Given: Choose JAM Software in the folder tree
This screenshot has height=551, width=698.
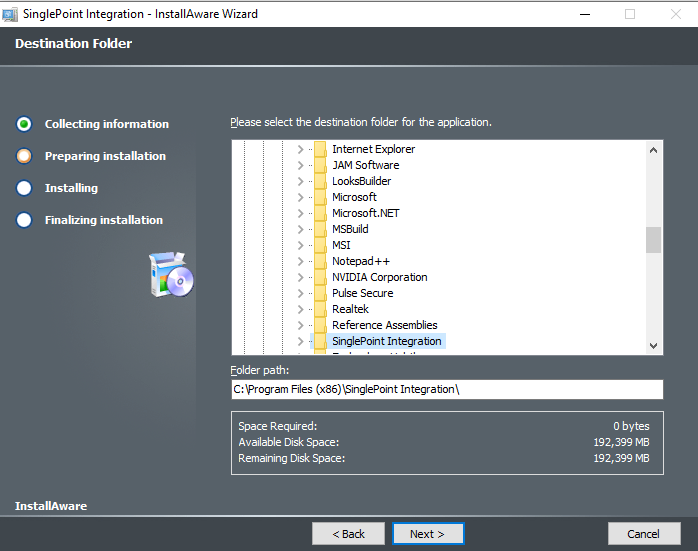Looking at the screenshot, I should pyautogui.click(x=365, y=165).
